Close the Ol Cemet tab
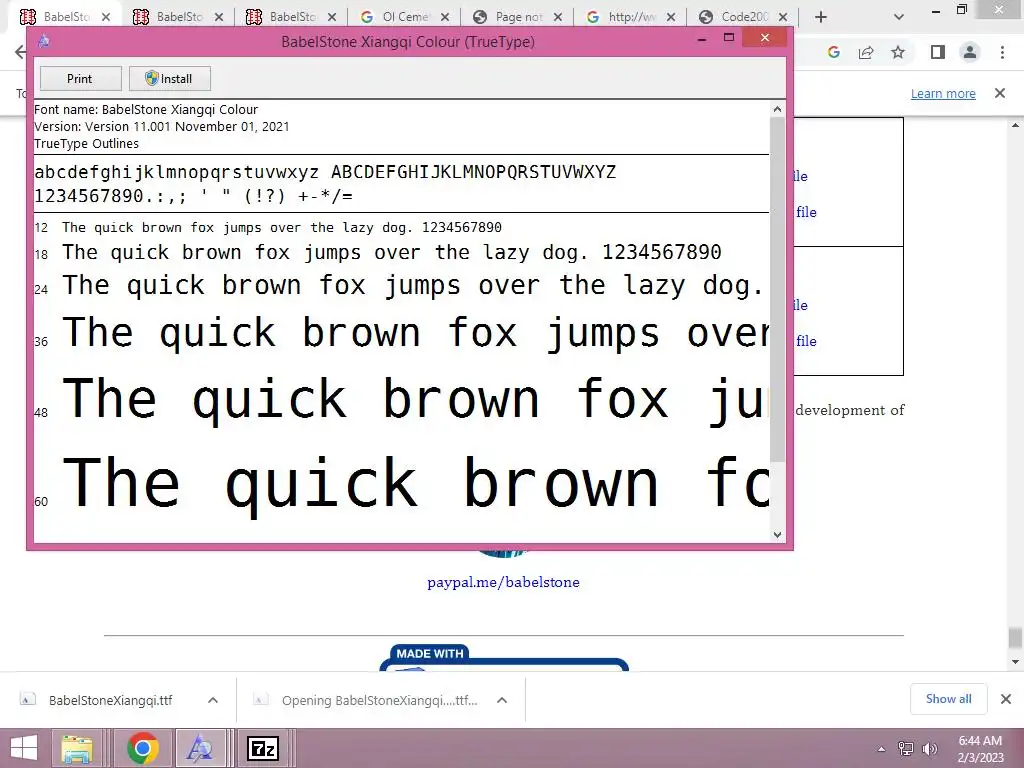The image size is (1024, 768). tap(445, 17)
